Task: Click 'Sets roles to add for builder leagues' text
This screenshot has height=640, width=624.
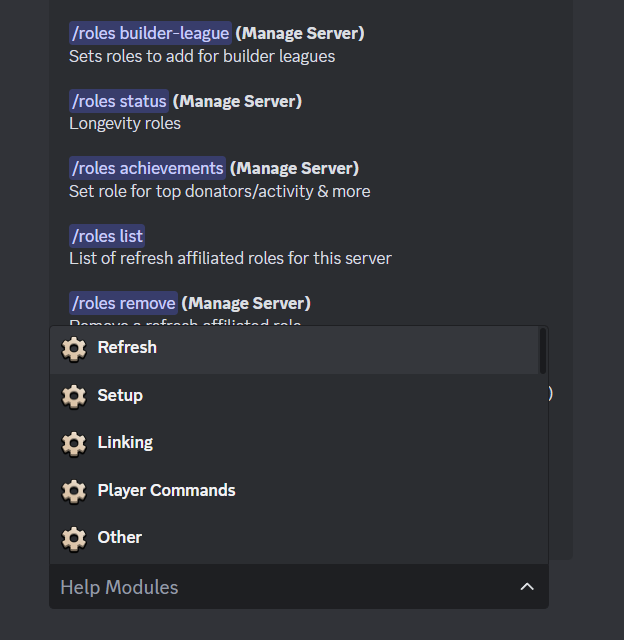Action: tap(202, 56)
